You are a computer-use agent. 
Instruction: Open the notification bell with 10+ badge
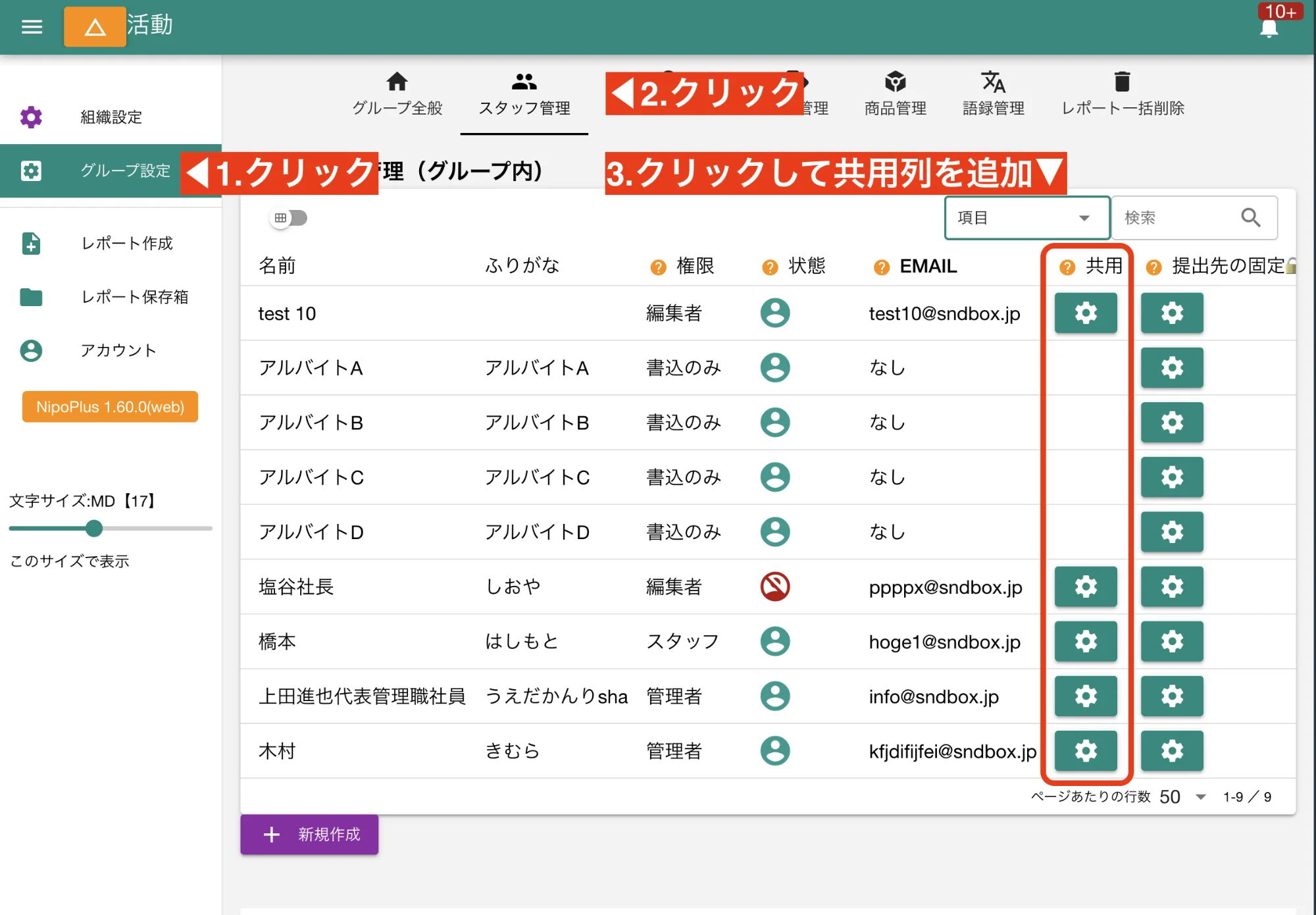[x=1269, y=28]
